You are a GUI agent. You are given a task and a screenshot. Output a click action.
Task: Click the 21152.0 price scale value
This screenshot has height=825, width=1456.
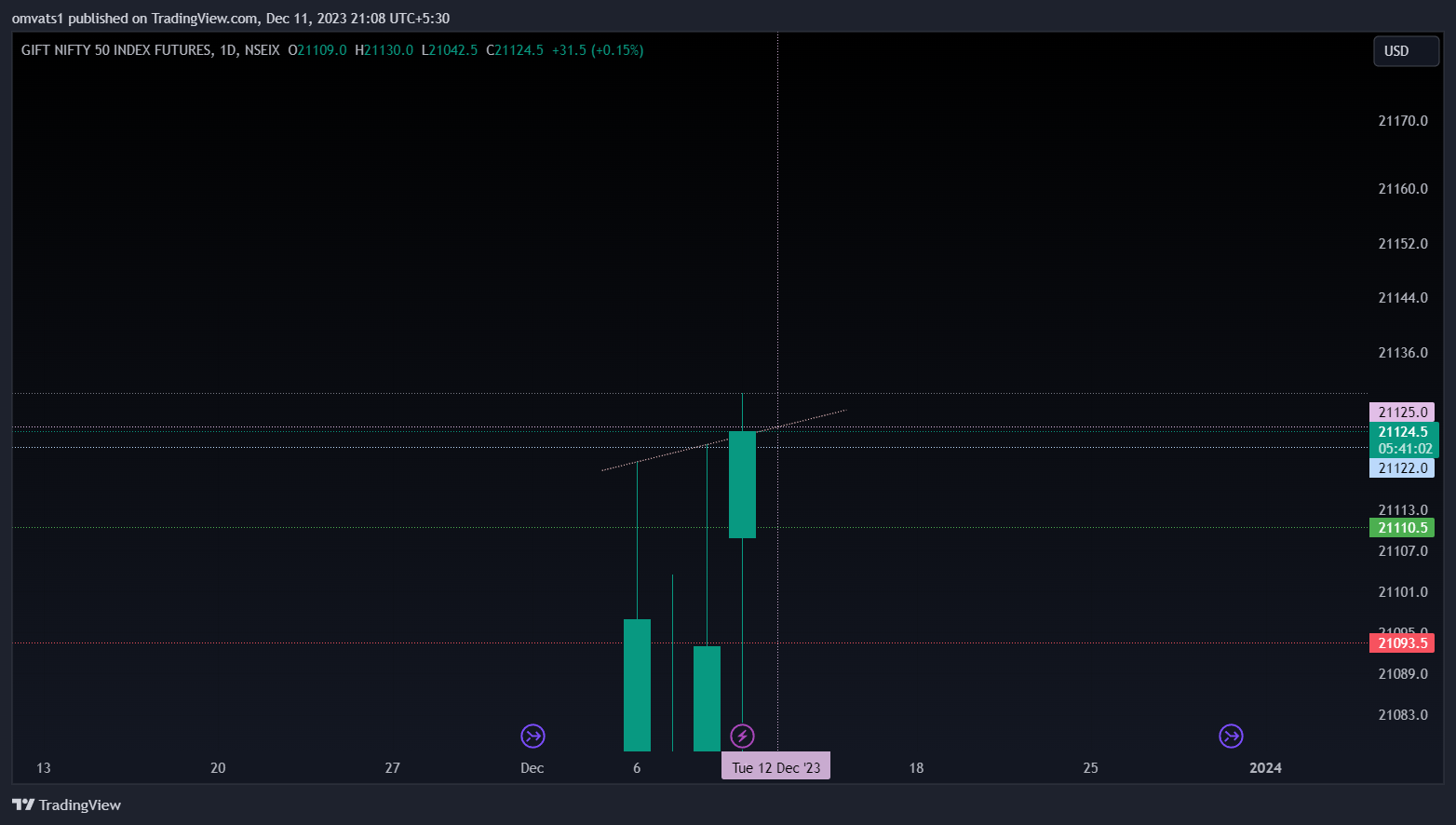1403,244
